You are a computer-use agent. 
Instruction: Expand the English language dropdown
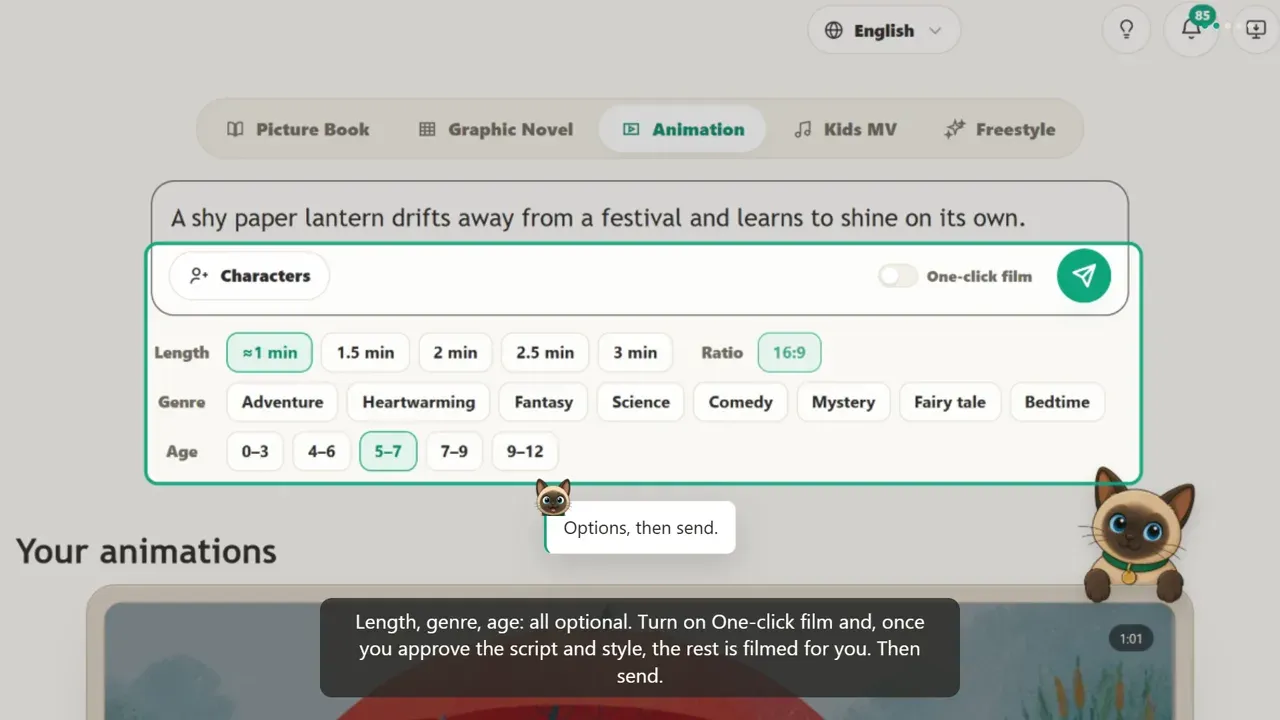pyautogui.click(x=884, y=30)
